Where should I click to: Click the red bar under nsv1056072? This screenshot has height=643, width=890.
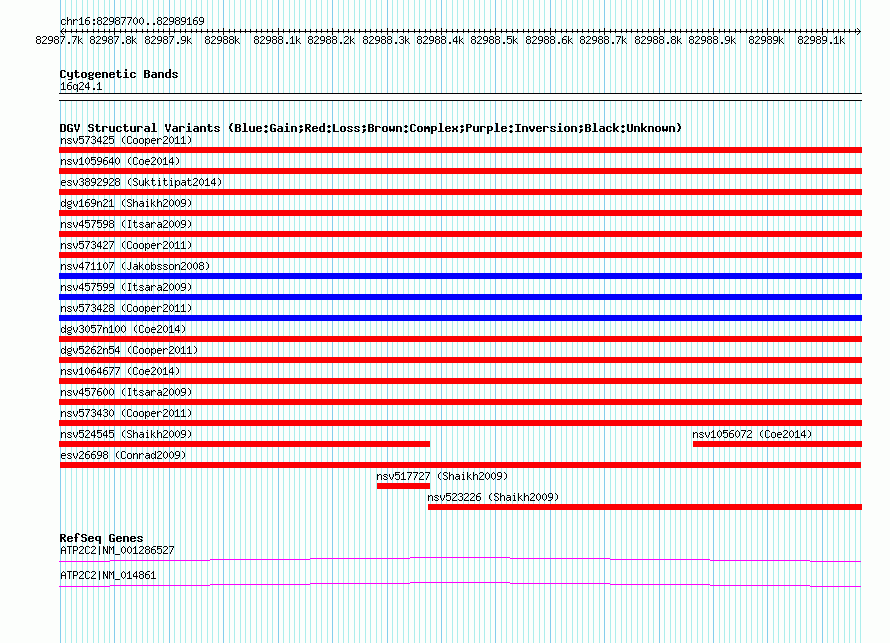pos(778,444)
